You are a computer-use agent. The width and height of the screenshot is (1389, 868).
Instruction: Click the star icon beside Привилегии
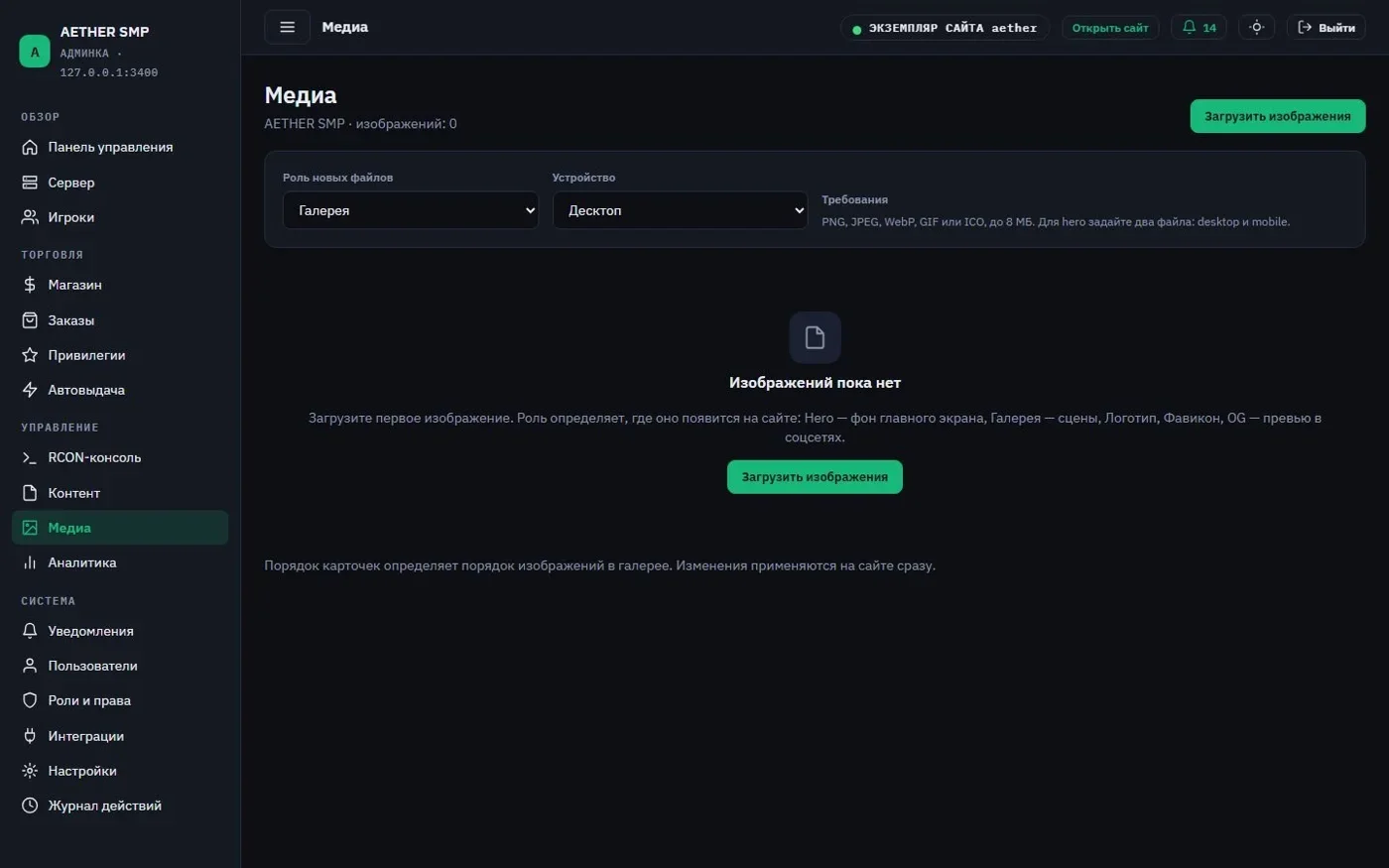30,355
